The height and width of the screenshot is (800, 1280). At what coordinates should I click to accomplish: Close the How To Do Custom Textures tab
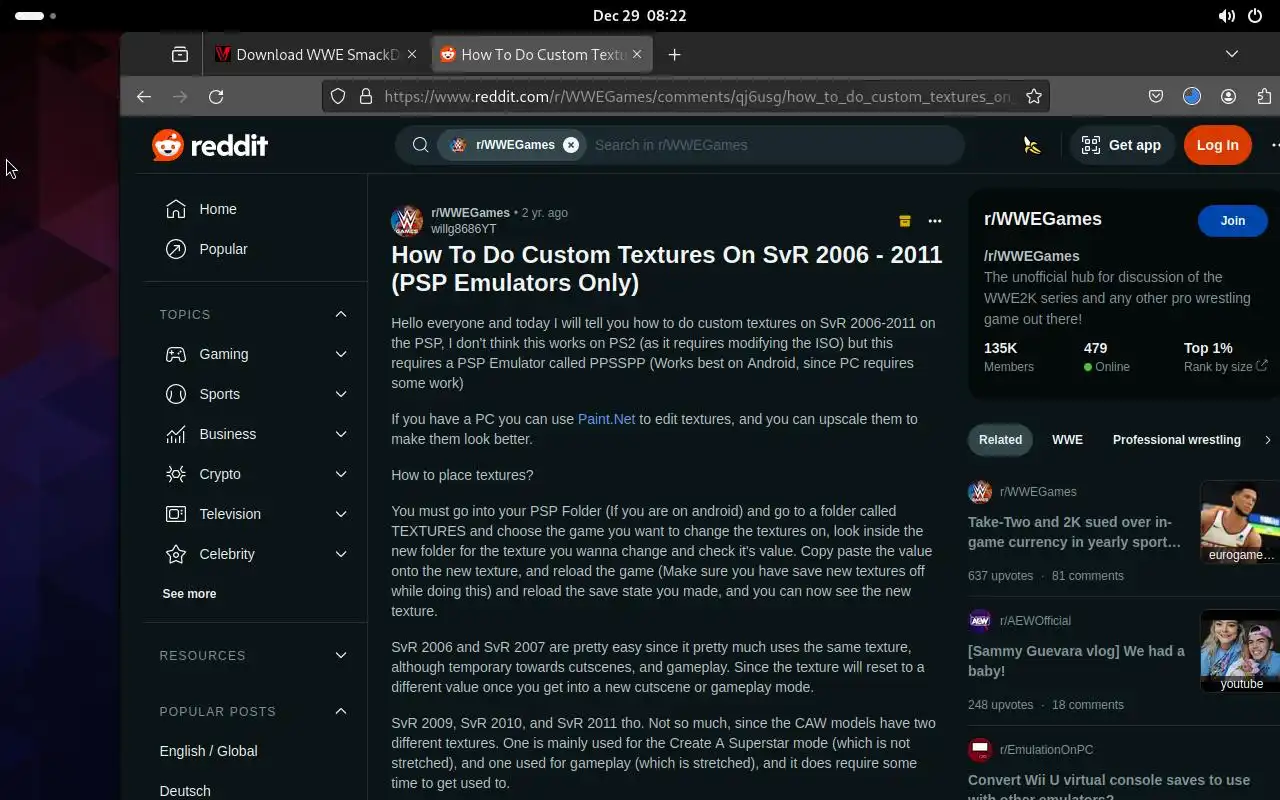point(637,55)
